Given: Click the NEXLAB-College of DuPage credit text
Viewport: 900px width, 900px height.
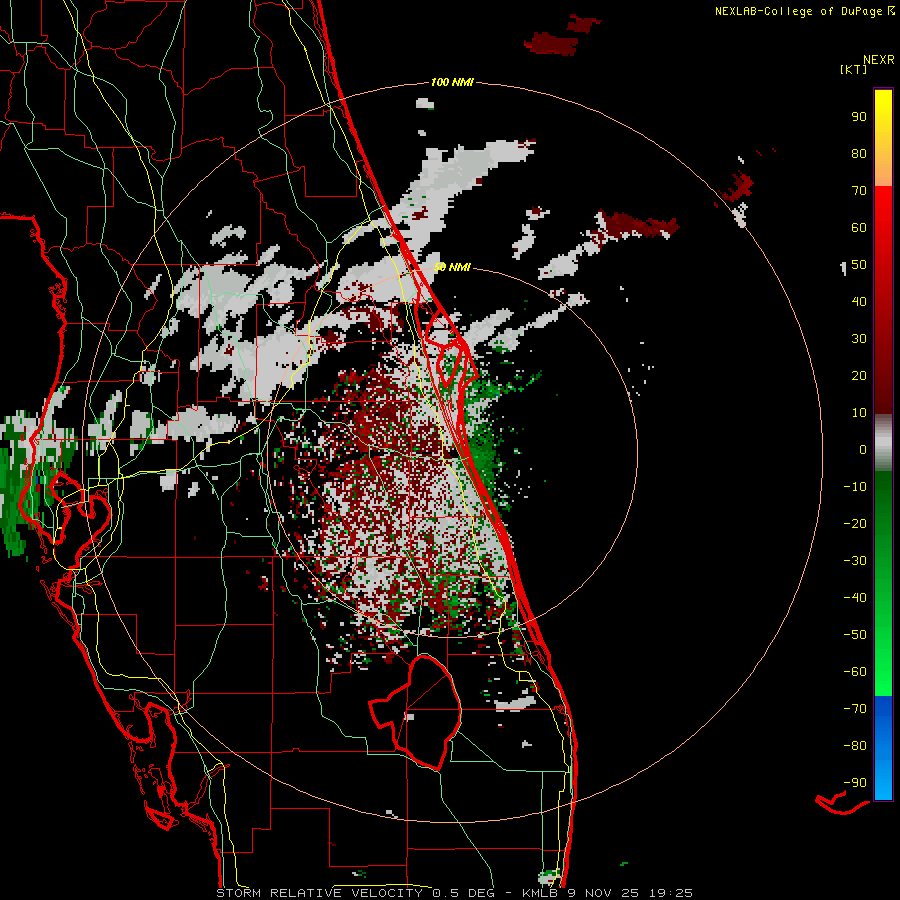Looking at the screenshot, I should [x=799, y=11].
